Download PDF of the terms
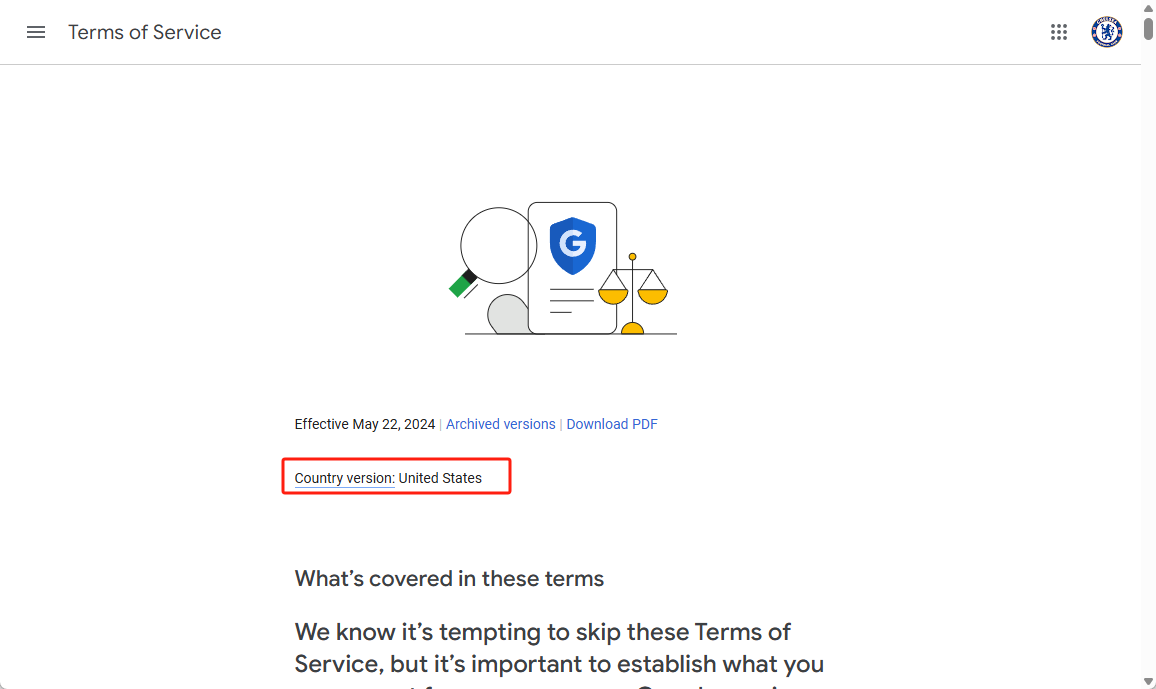Screen dimensions: 1156x689 (612, 424)
